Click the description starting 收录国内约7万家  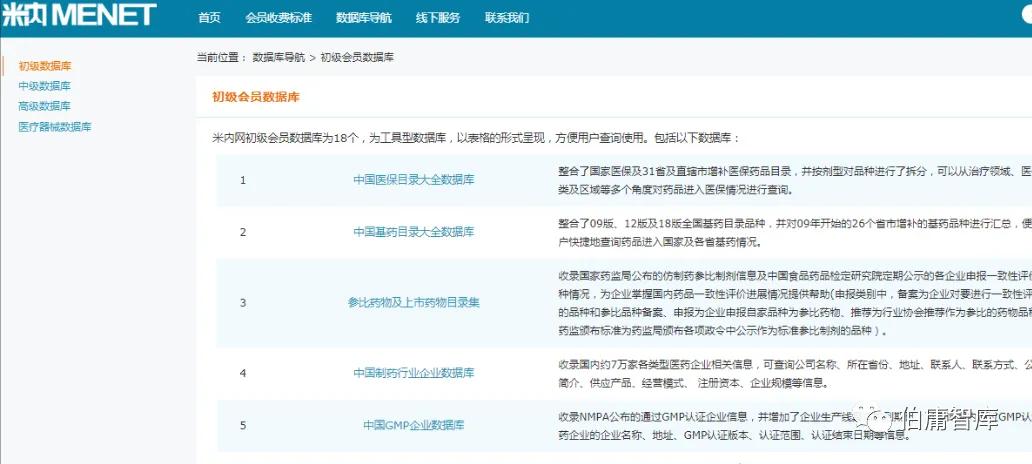click(794, 373)
